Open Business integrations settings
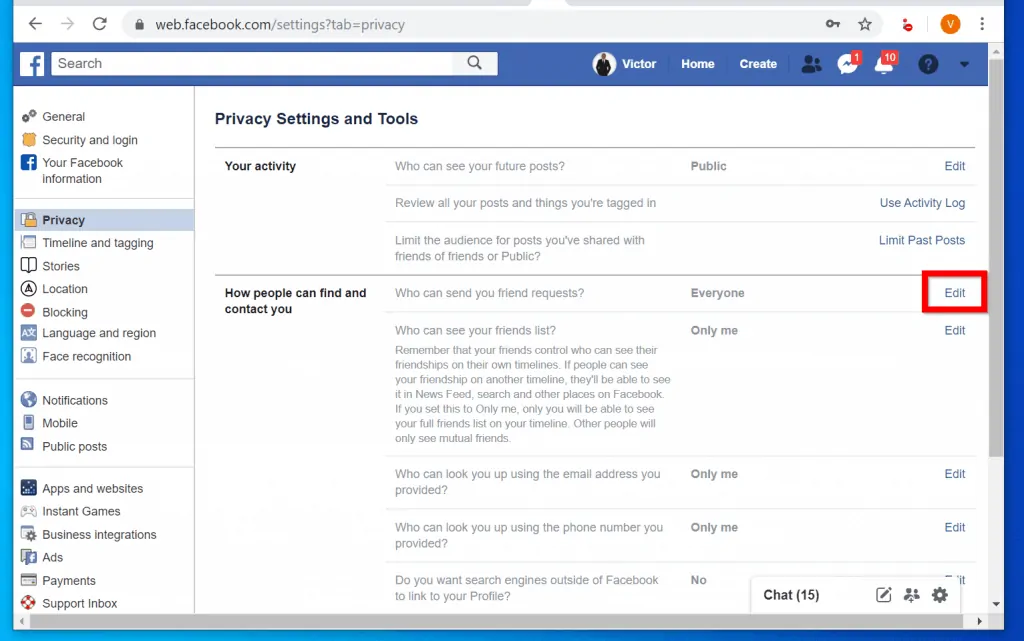This screenshot has height=641, width=1024. coord(99,535)
